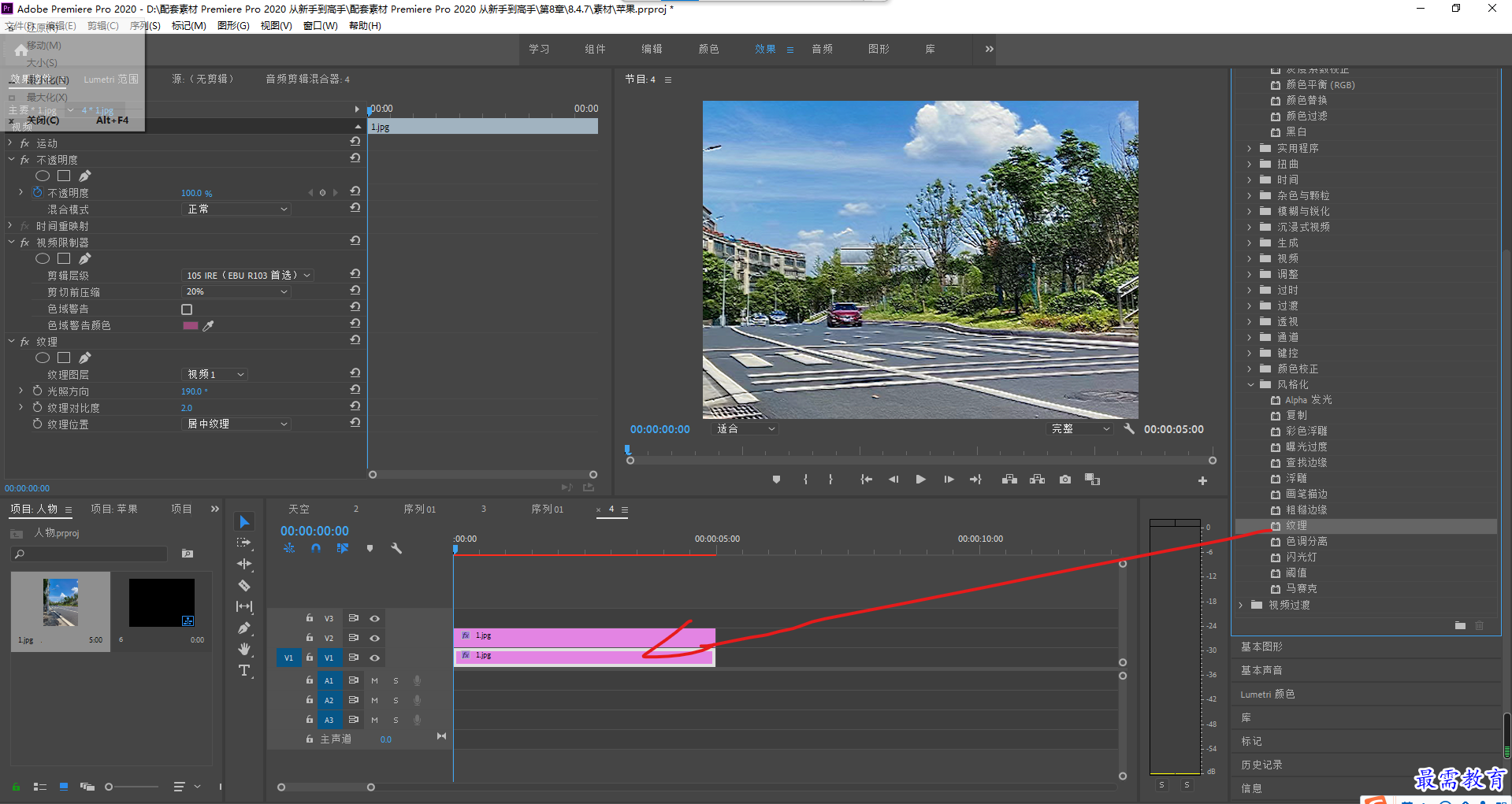
Task: Expand the 扭曲 effects folder
Action: 1250,164
